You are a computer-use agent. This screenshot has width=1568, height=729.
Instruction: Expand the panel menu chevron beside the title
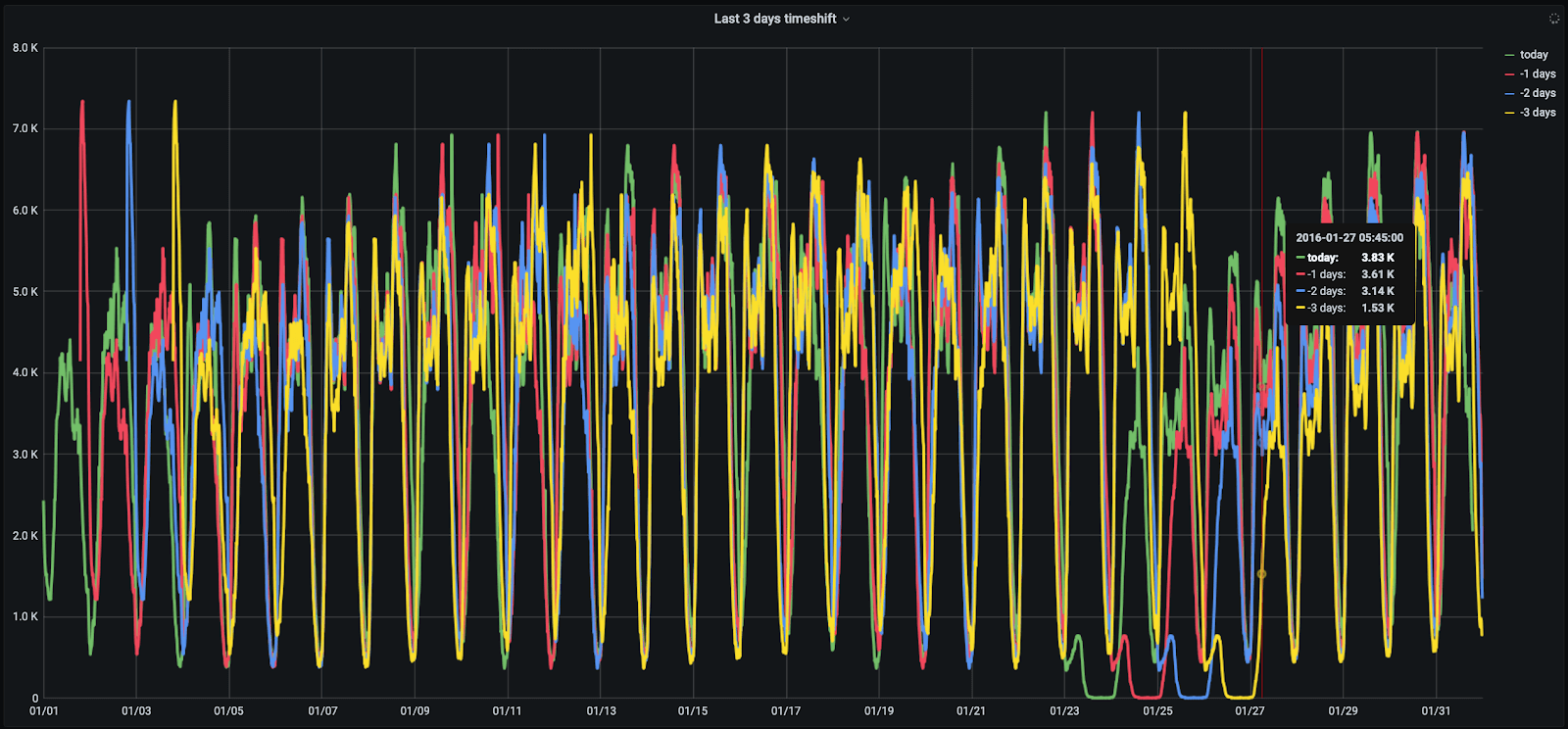[846, 20]
